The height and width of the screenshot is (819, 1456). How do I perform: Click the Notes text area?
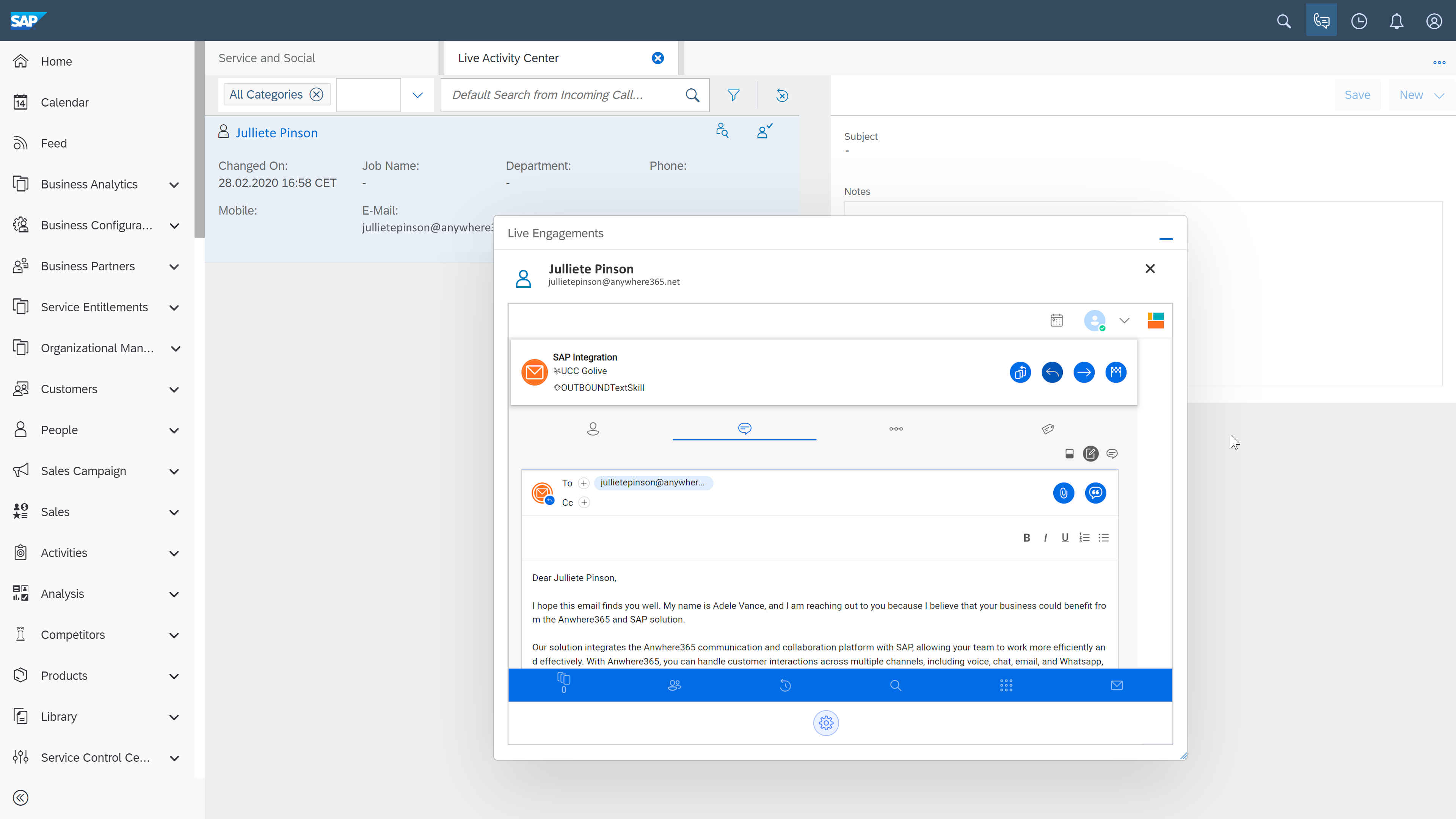pyautogui.click(x=1143, y=294)
